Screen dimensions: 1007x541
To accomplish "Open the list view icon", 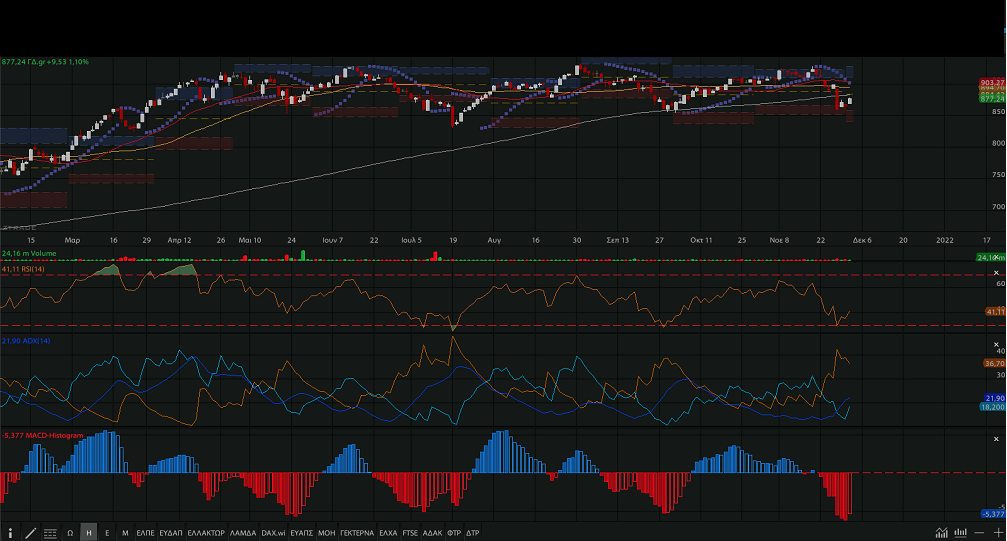I will click(x=50, y=533).
